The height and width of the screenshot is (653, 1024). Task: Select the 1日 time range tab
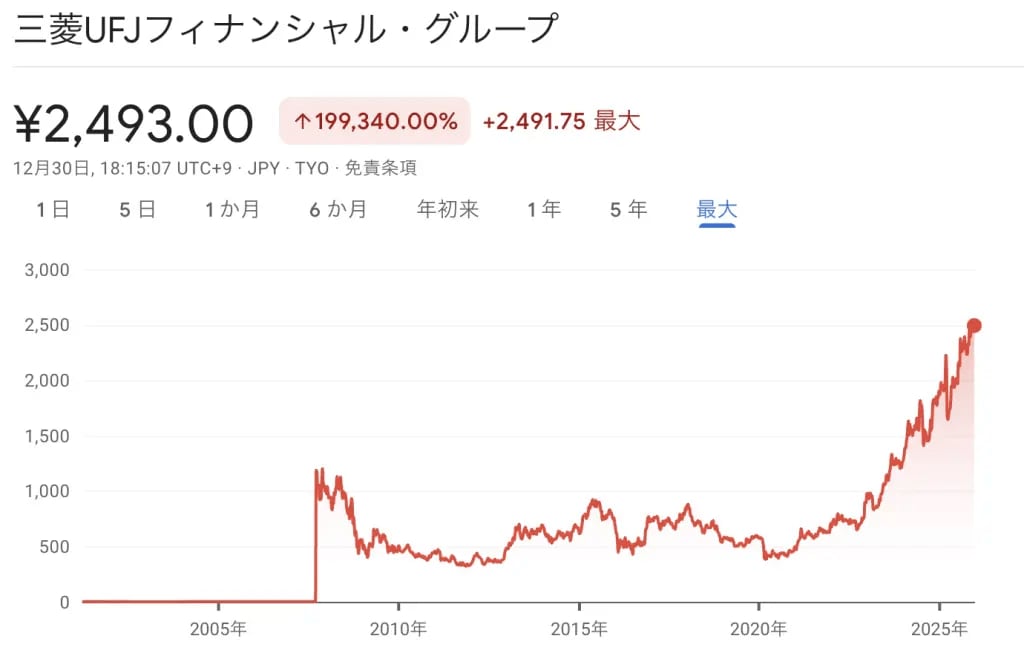(53, 209)
